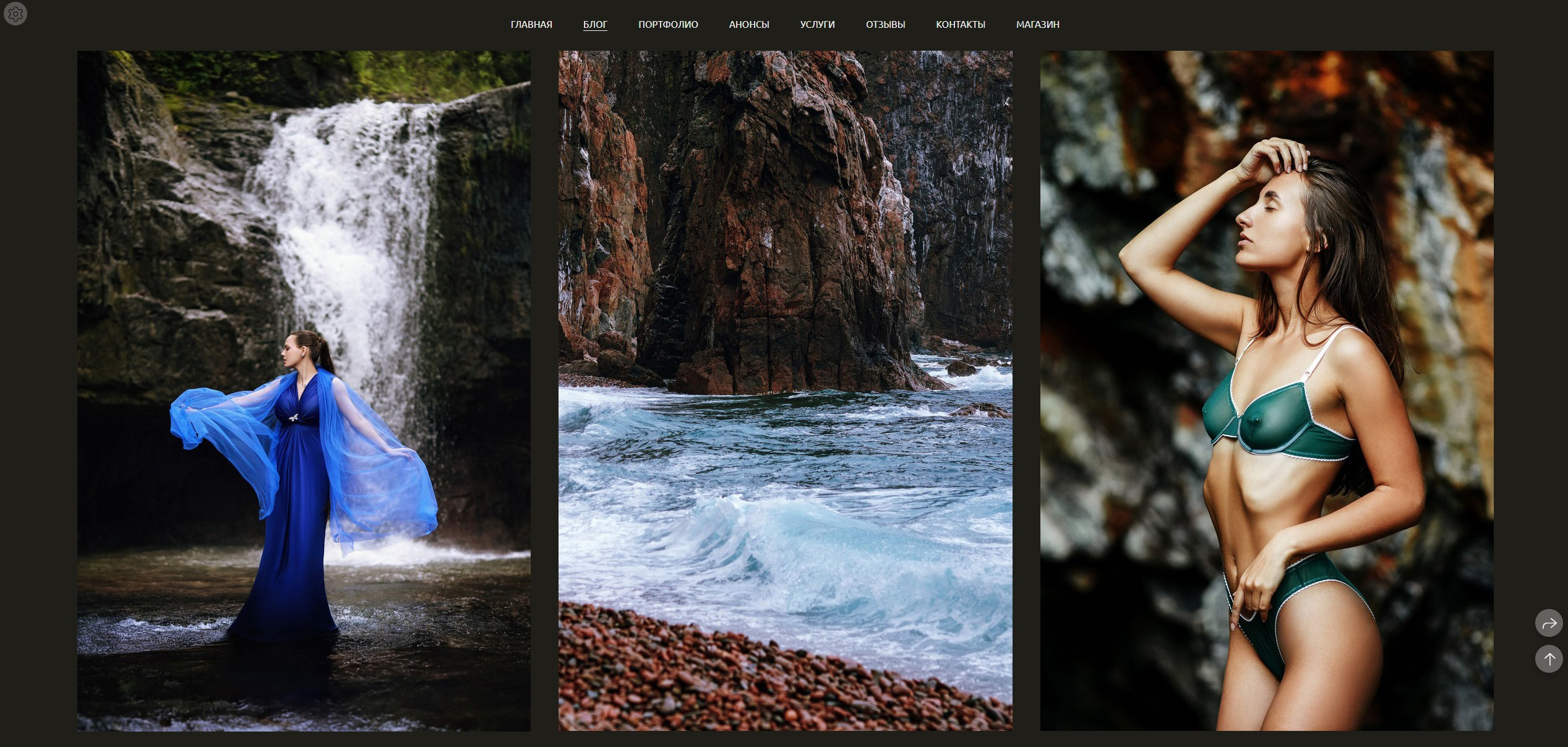Navigate to АНОНСЫ
The image size is (1568, 747).
click(748, 25)
